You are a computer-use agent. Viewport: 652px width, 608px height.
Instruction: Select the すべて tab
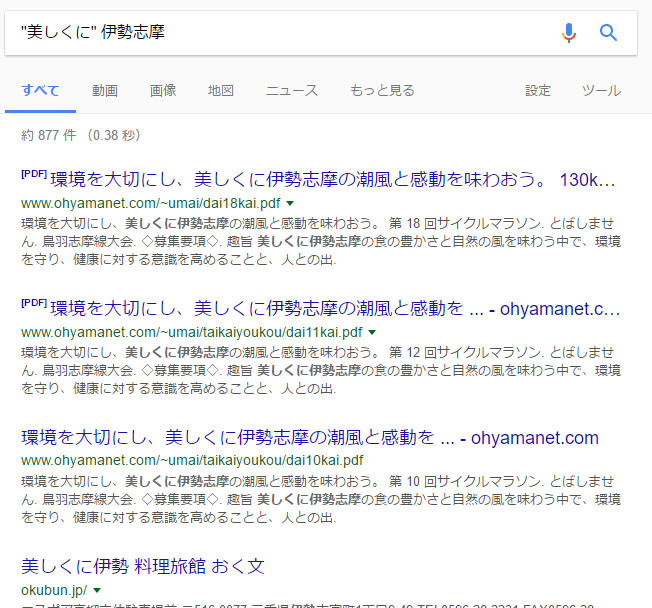tap(40, 91)
